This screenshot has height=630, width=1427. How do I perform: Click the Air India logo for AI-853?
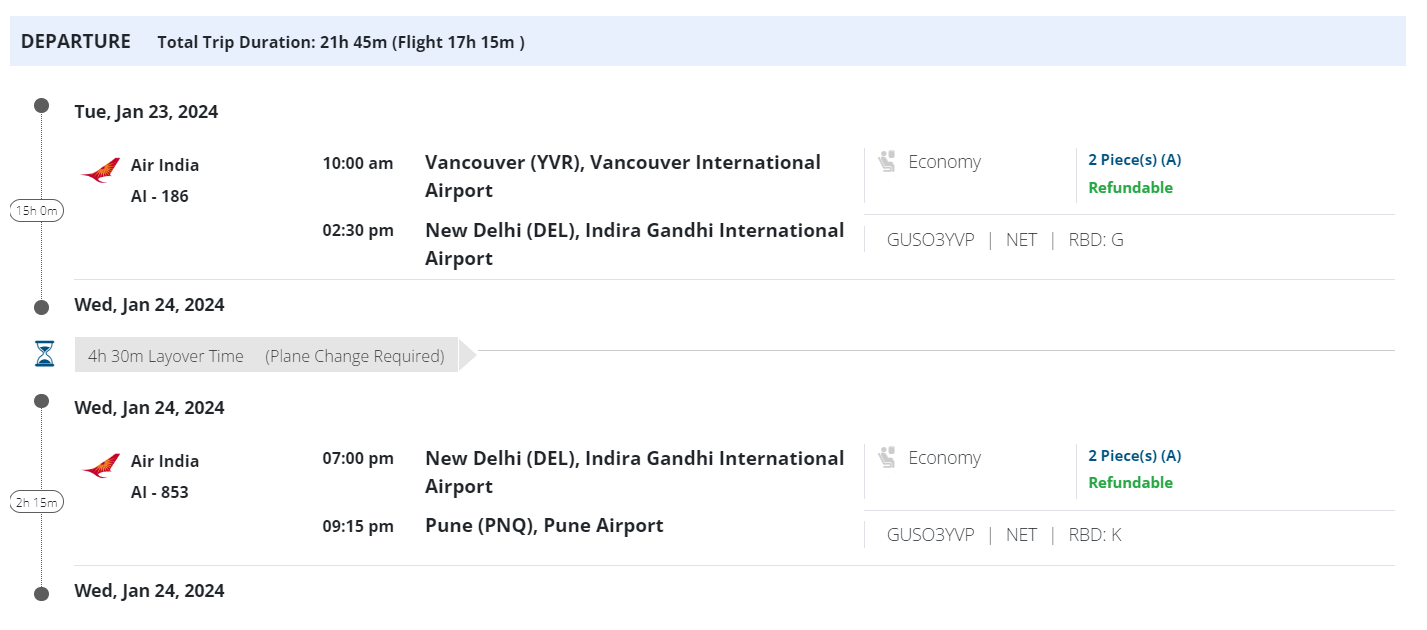click(100, 467)
